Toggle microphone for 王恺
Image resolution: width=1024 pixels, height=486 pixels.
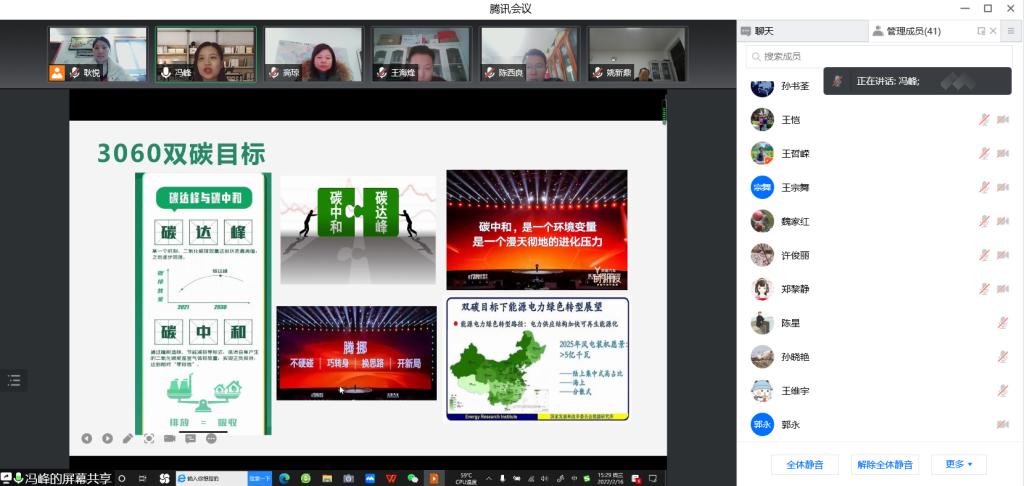click(x=984, y=120)
